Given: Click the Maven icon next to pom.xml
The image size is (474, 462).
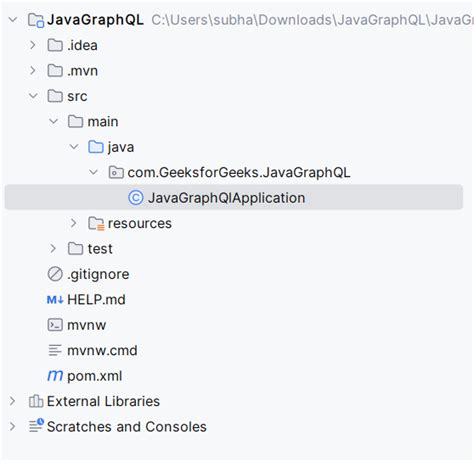Looking at the screenshot, I should click(x=55, y=376).
